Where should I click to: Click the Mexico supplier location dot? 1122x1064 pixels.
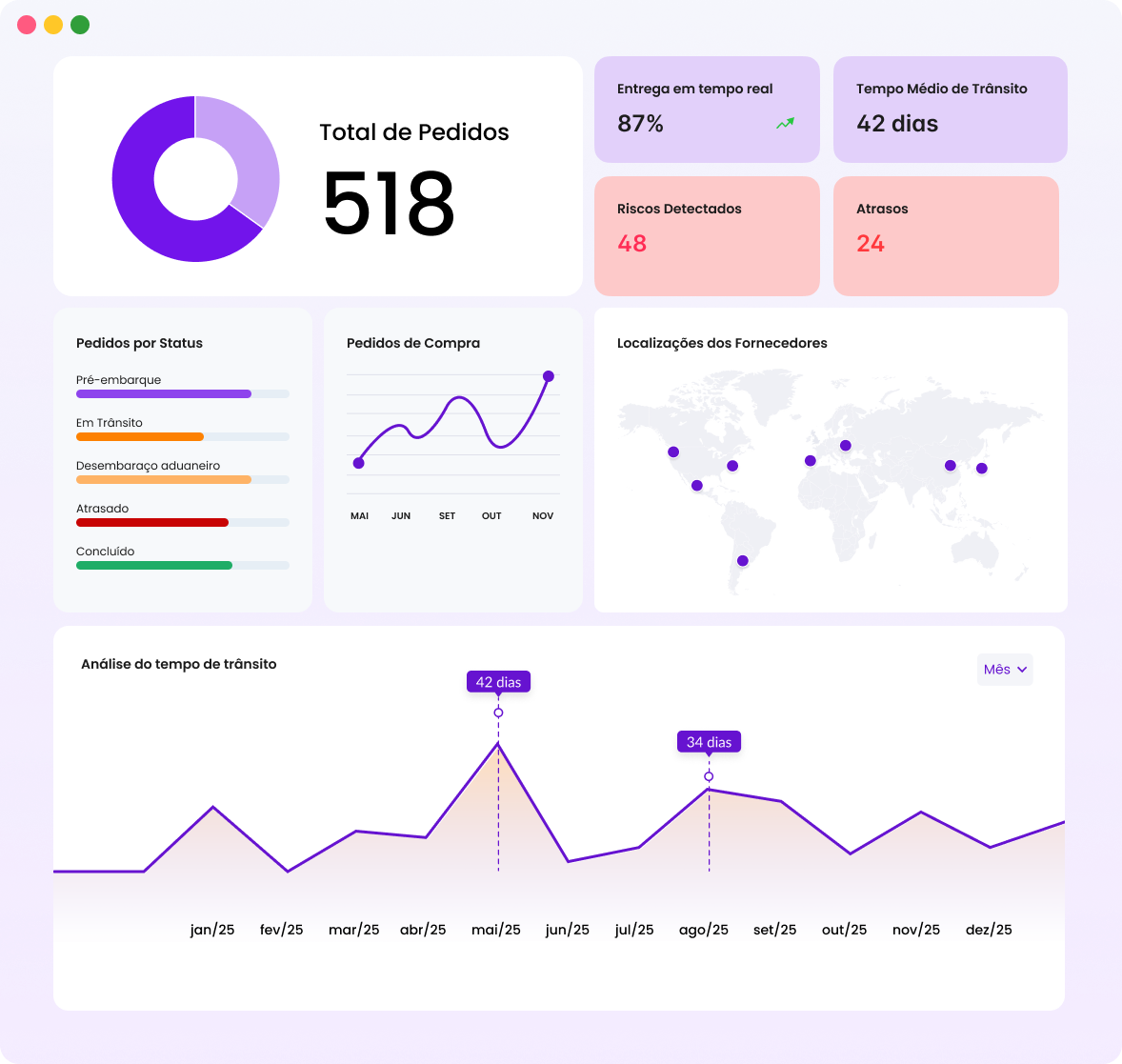point(697,486)
